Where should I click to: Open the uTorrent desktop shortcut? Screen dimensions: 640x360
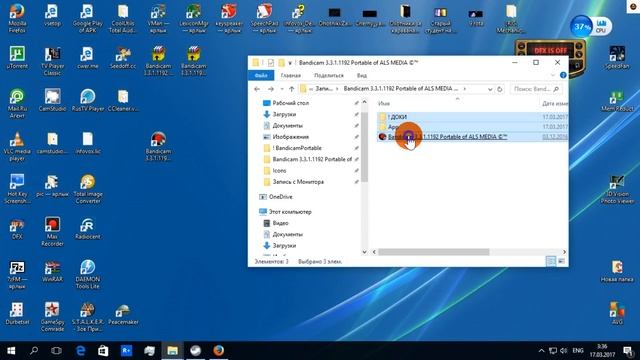coord(17,58)
